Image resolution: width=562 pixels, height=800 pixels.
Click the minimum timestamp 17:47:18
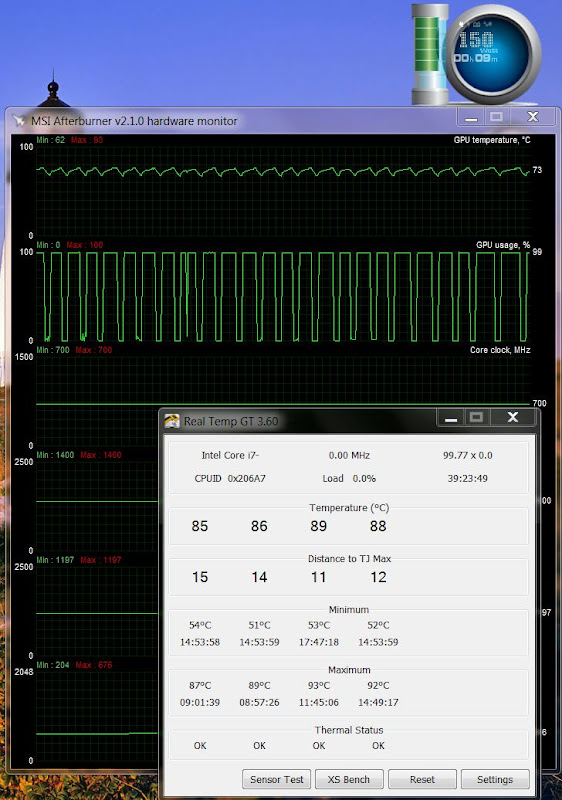point(319,642)
